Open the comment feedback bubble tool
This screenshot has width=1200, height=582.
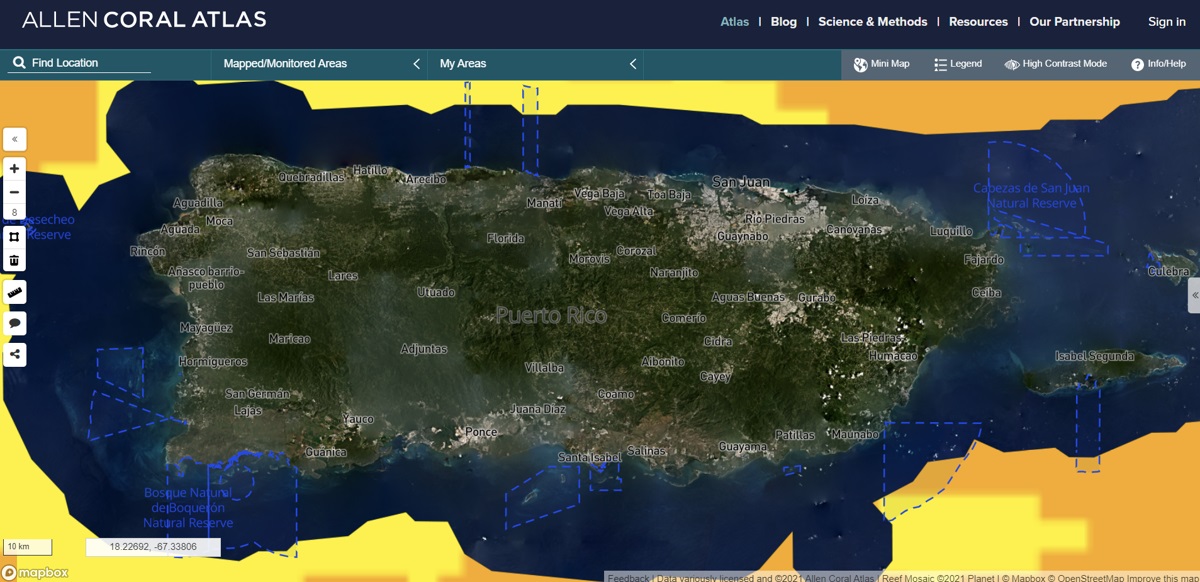tap(14, 324)
